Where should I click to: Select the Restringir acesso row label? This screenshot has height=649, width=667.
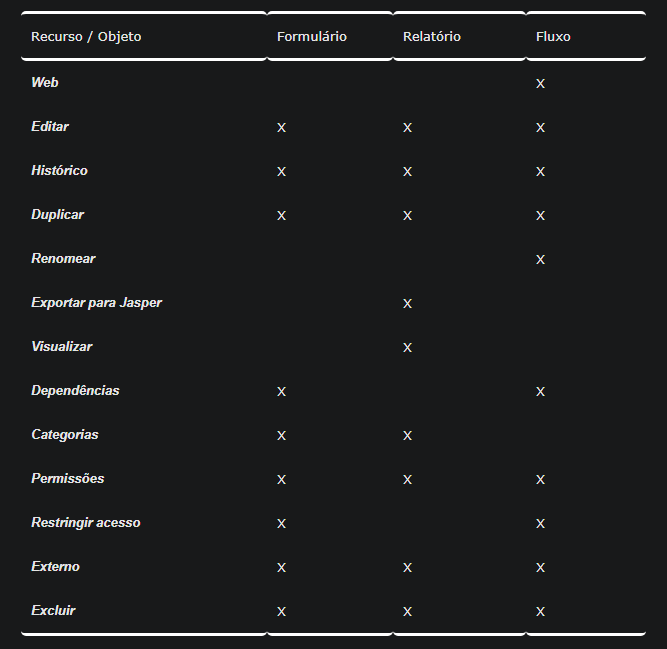coord(86,523)
